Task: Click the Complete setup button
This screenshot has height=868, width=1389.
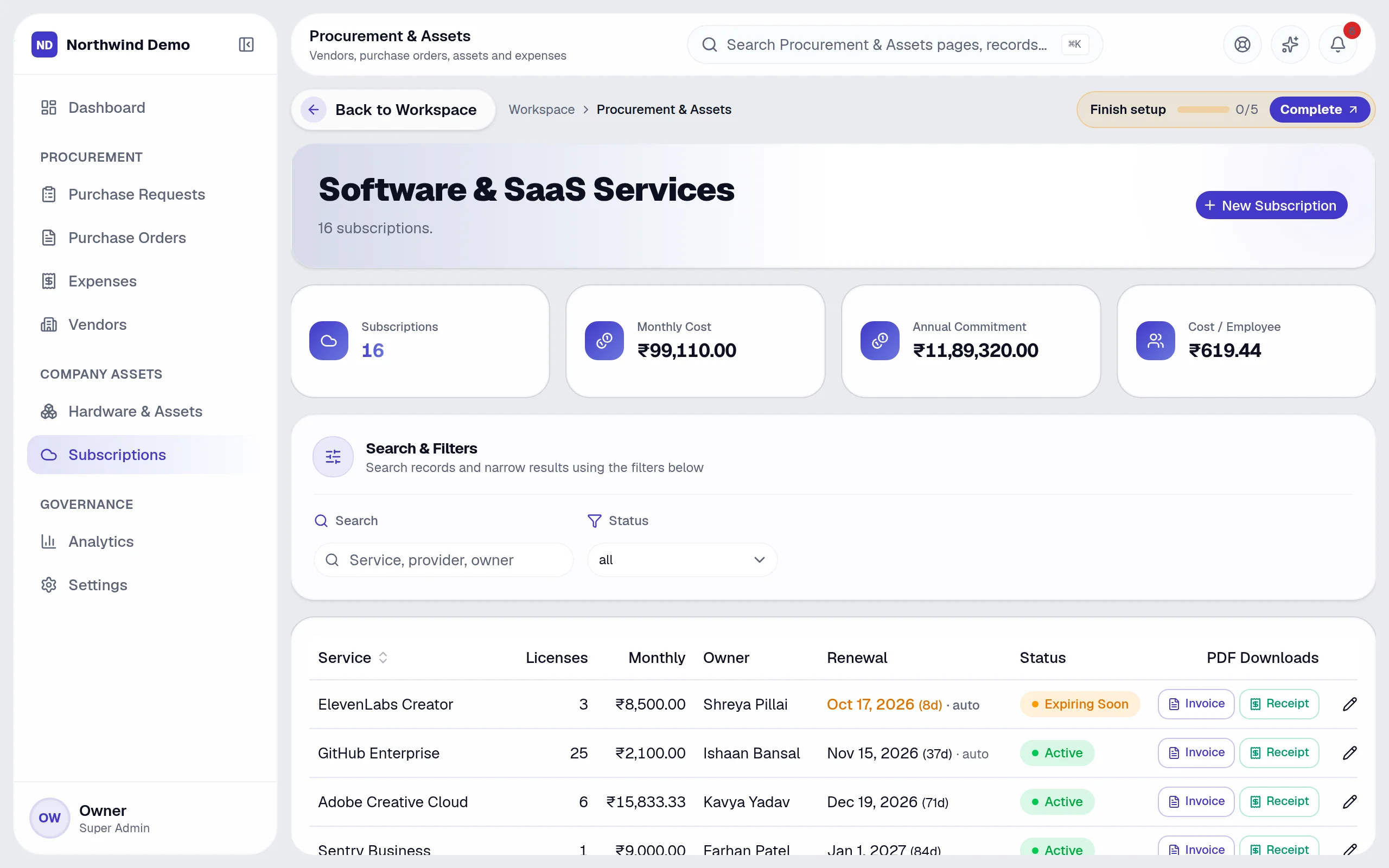Action: pos(1319,110)
